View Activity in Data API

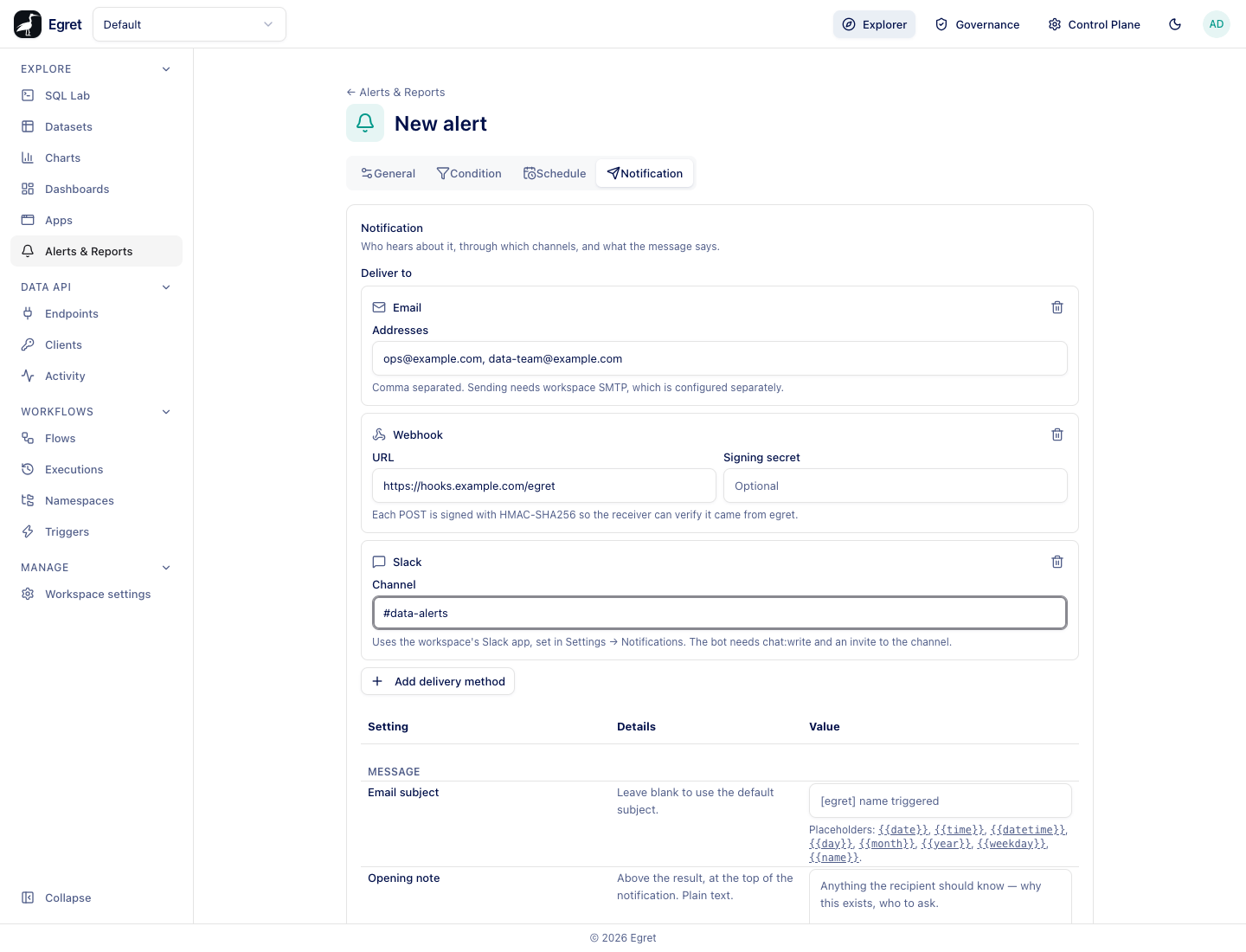[96, 376]
